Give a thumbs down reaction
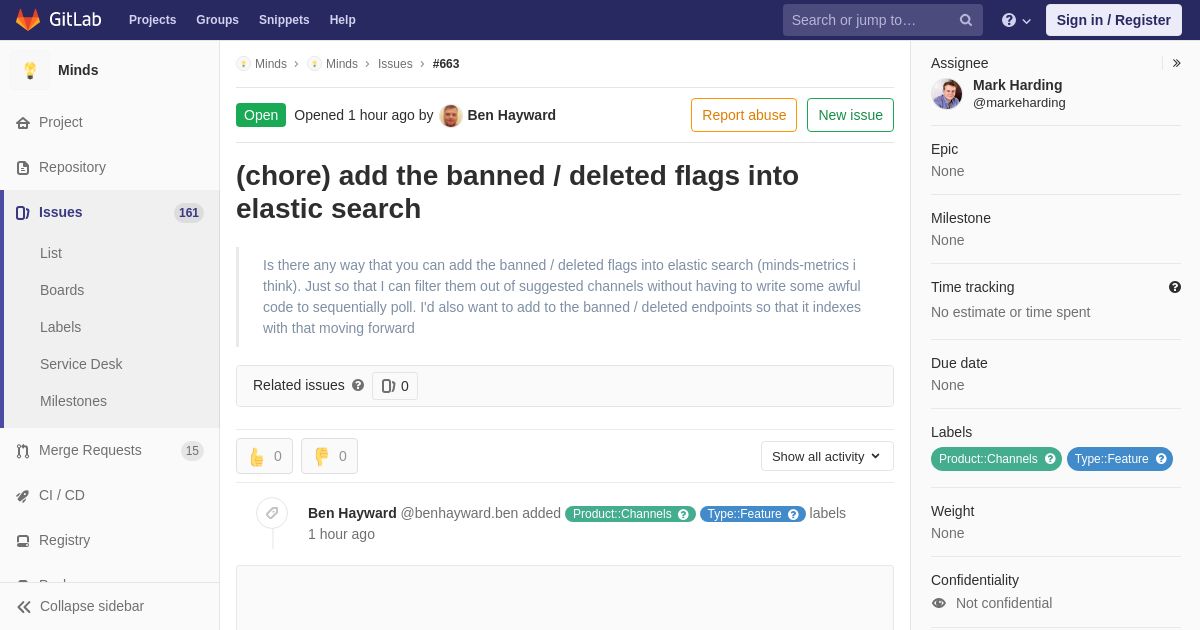The width and height of the screenshot is (1200, 630). pos(329,456)
